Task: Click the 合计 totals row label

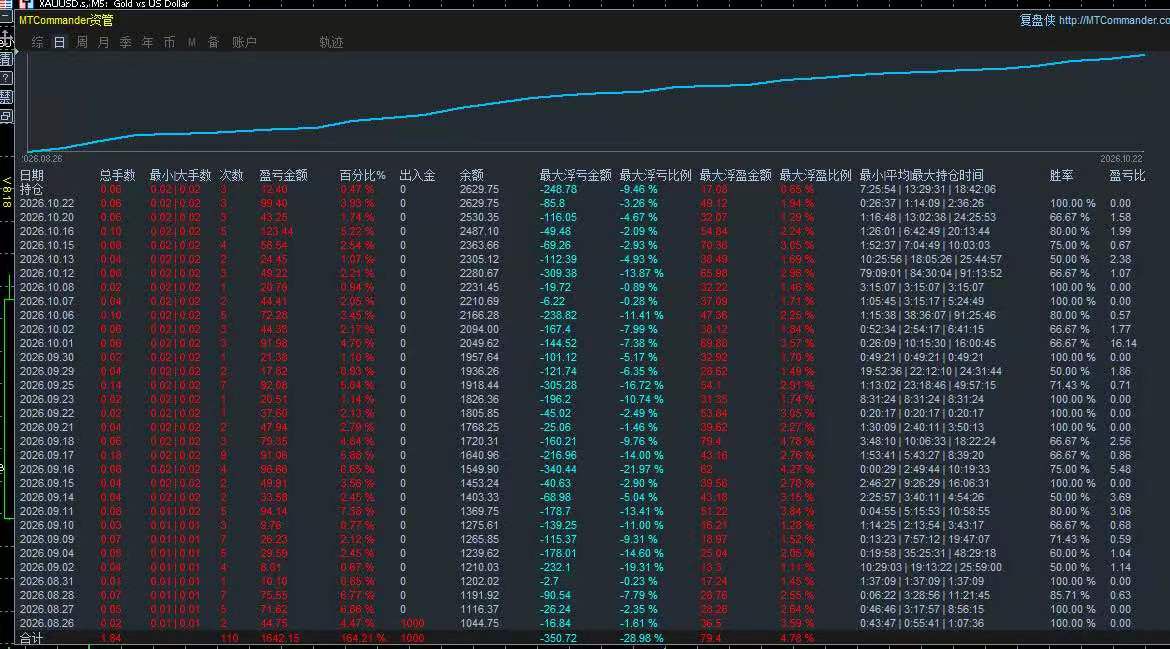Action: point(31,639)
